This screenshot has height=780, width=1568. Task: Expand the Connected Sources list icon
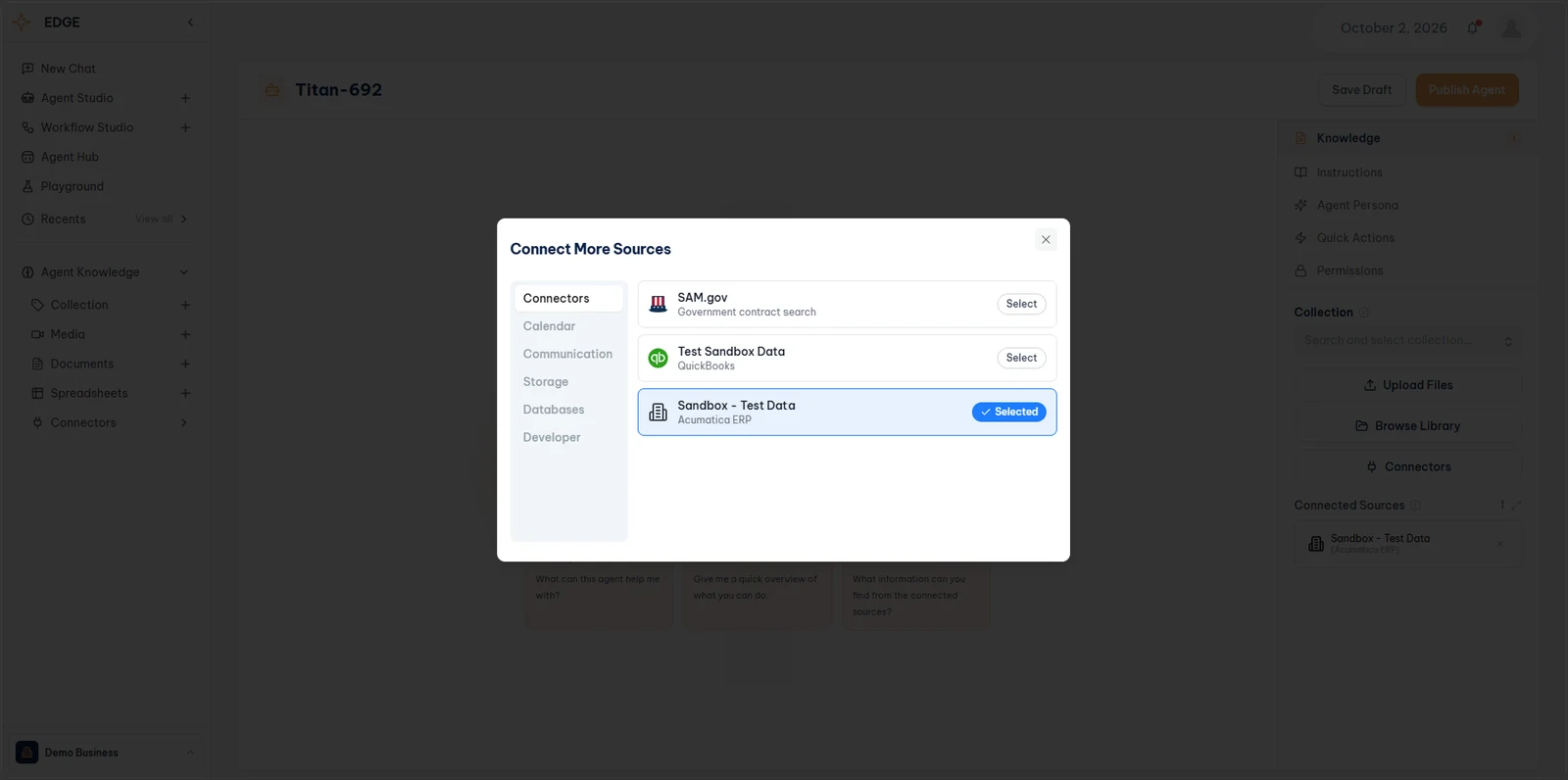(1516, 506)
